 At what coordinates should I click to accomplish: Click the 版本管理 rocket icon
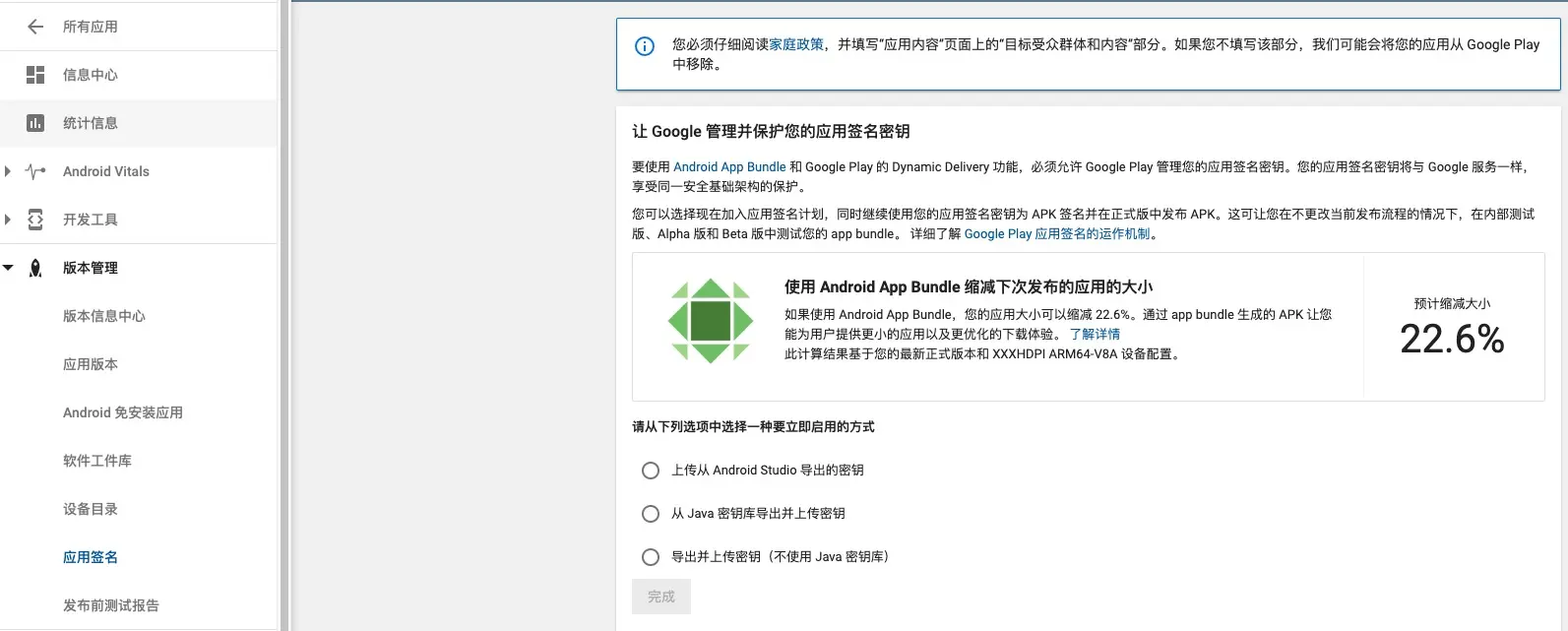coord(36,268)
